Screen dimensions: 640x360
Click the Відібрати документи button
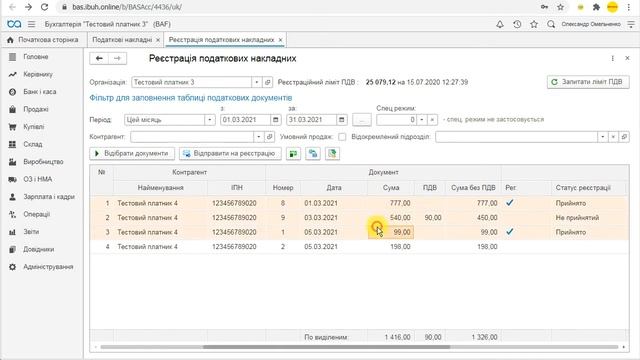[132, 153]
